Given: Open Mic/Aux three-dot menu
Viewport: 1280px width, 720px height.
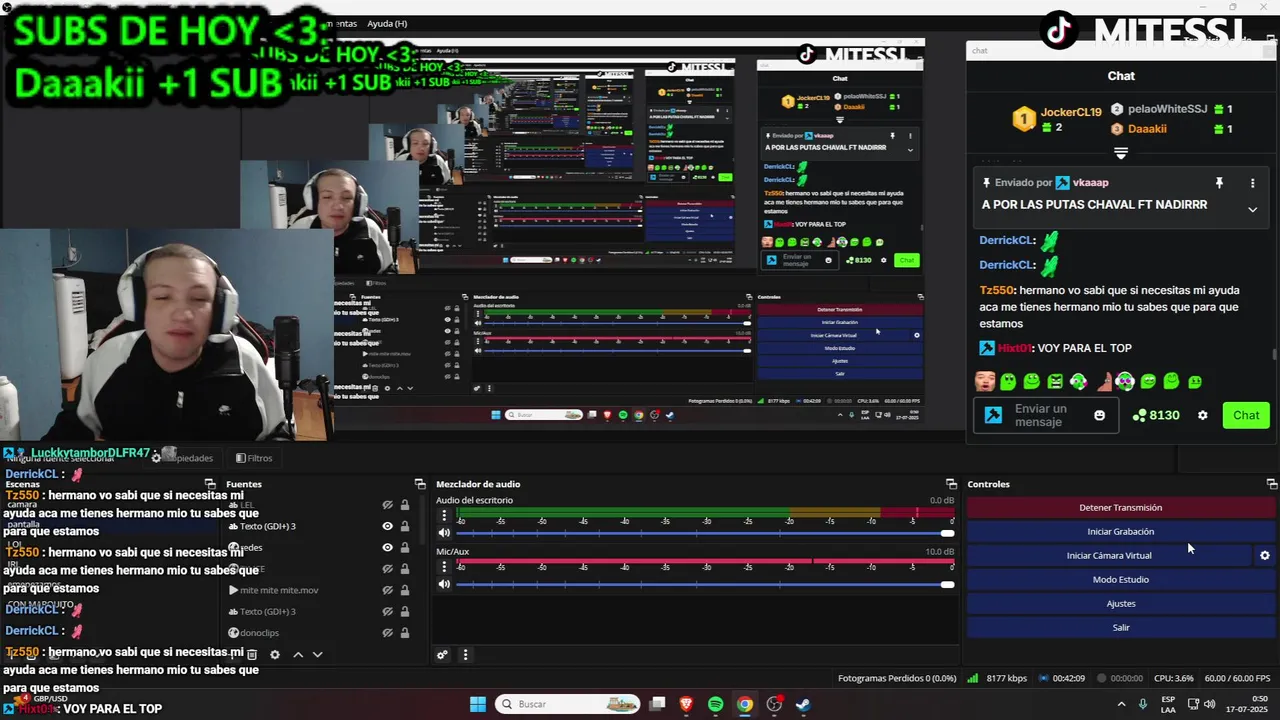Looking at the screenshot, I should click(x=445, y=567).
